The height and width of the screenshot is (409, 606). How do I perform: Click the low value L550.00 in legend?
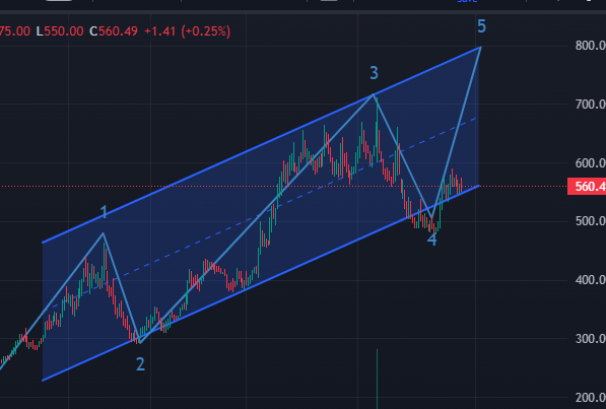click(x=60, y=31)
